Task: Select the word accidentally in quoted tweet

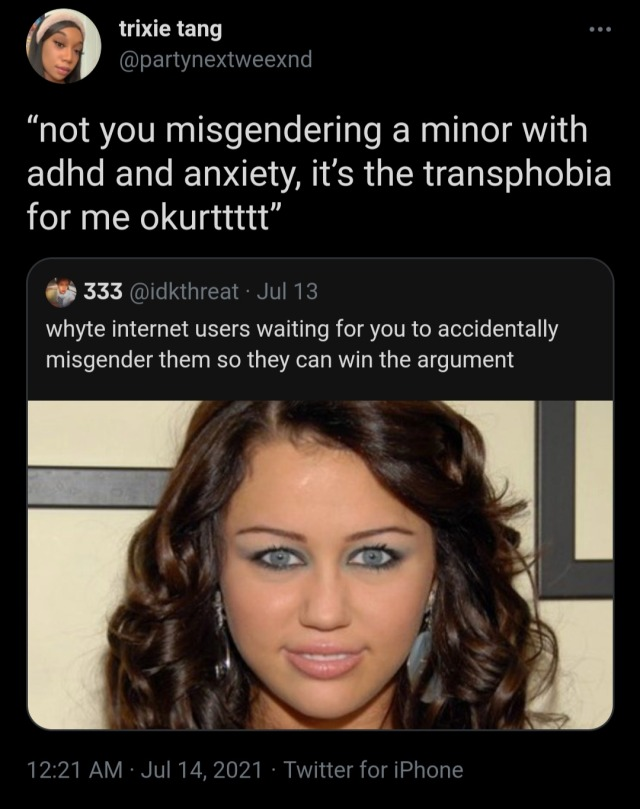Action: [x=498, y=330]
